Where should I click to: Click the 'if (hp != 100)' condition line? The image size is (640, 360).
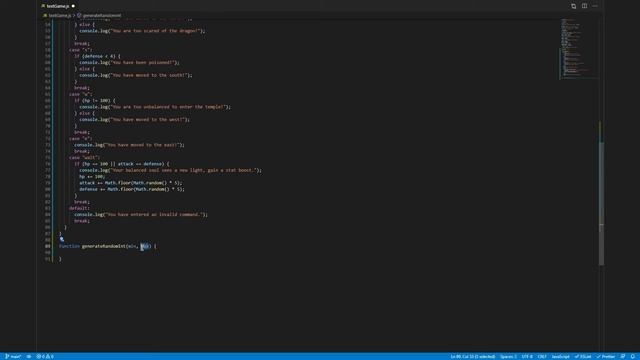coord(95,100)
